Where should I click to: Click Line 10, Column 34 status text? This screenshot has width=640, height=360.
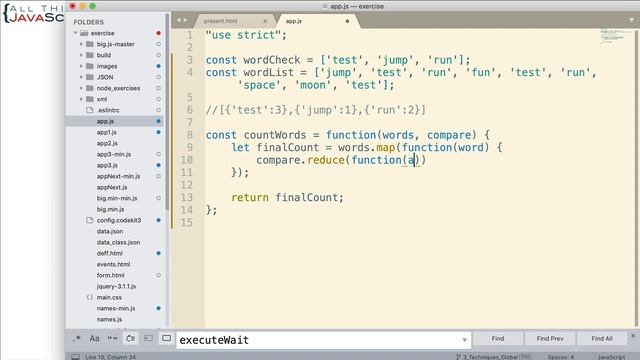click(x=111, y=357)
